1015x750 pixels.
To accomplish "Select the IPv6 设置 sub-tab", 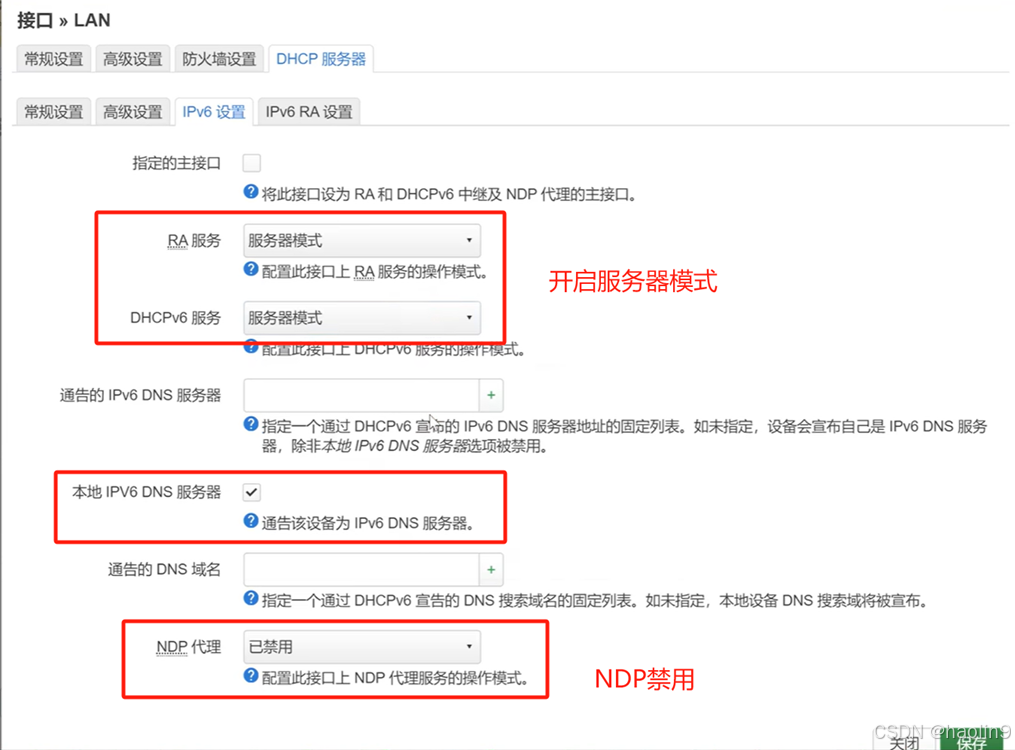I will click(214, 112).
